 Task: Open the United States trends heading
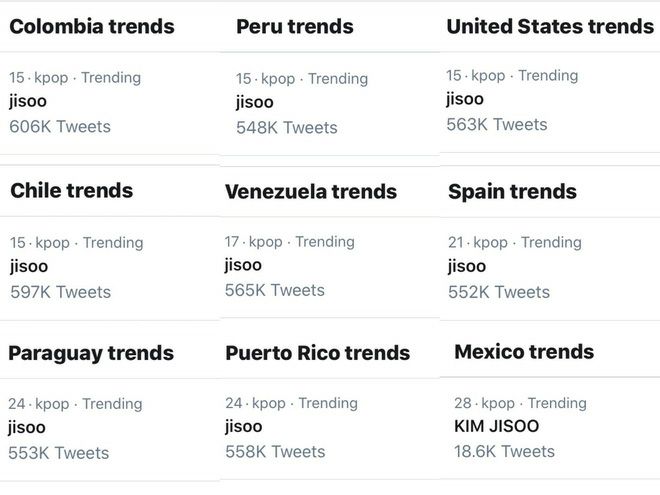(550, 27)
